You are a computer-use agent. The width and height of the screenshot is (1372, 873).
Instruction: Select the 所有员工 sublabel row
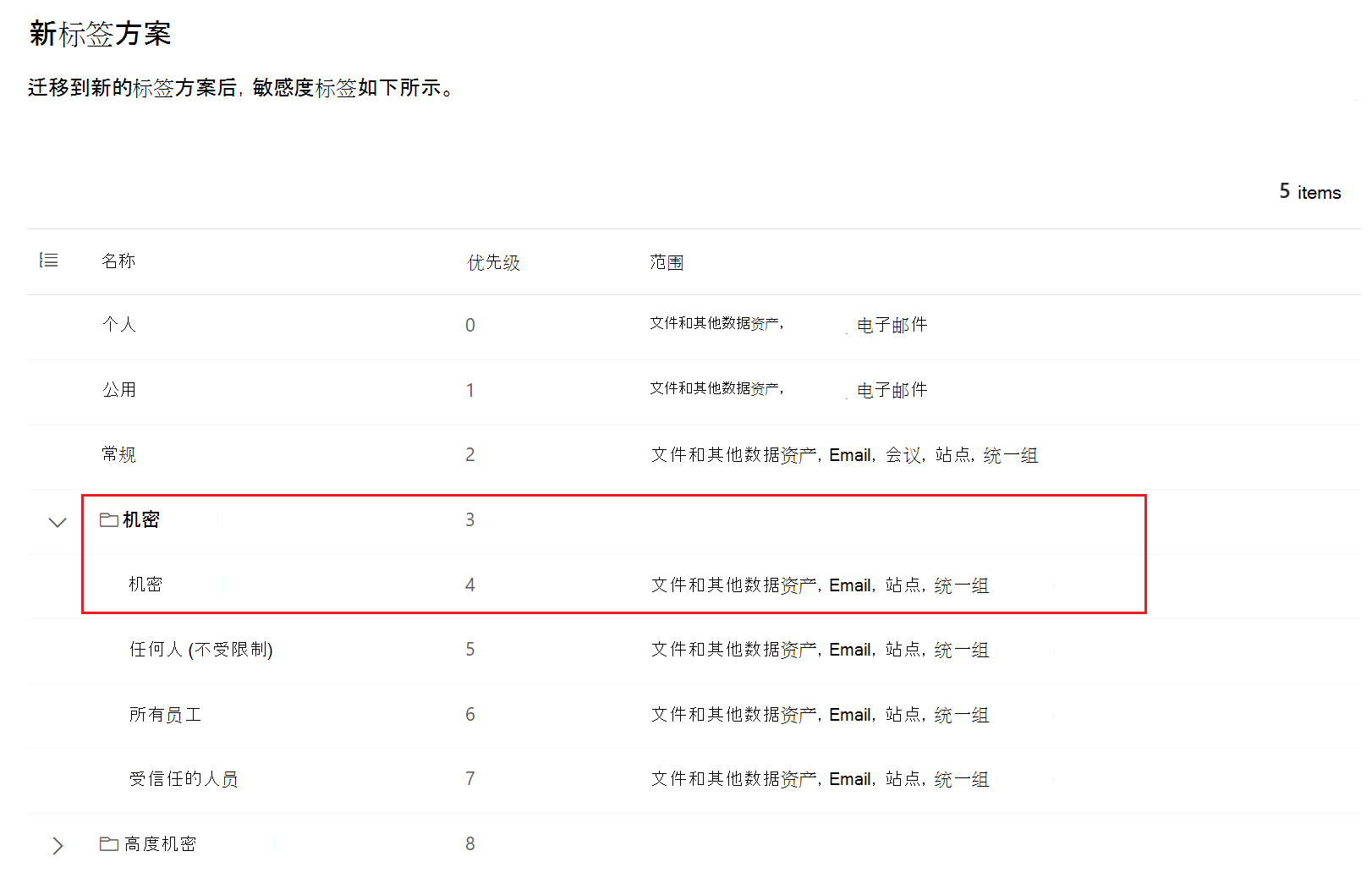pos(166,715)
